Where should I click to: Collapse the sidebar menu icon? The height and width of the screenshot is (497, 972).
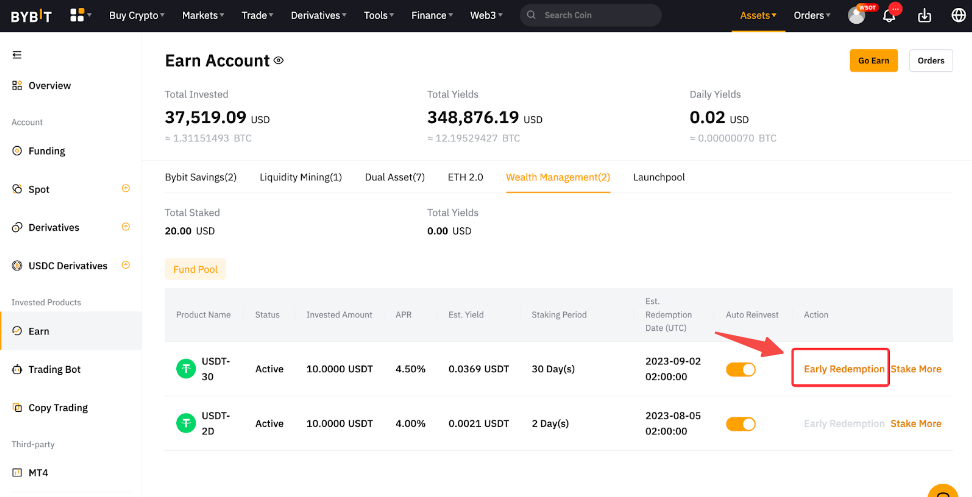pos(17,55)
